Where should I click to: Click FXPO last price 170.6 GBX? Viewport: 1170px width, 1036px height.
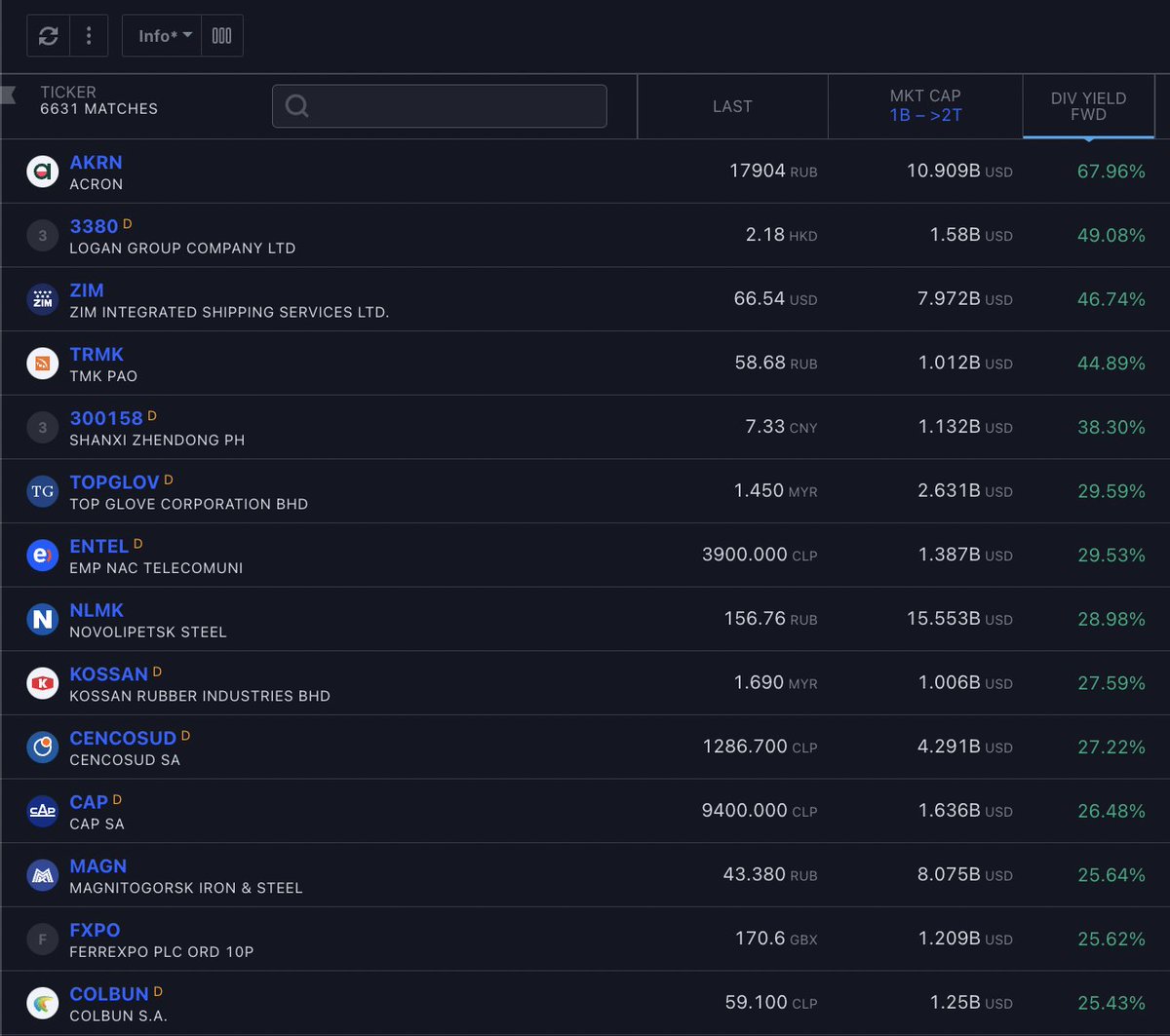(776, 940)
